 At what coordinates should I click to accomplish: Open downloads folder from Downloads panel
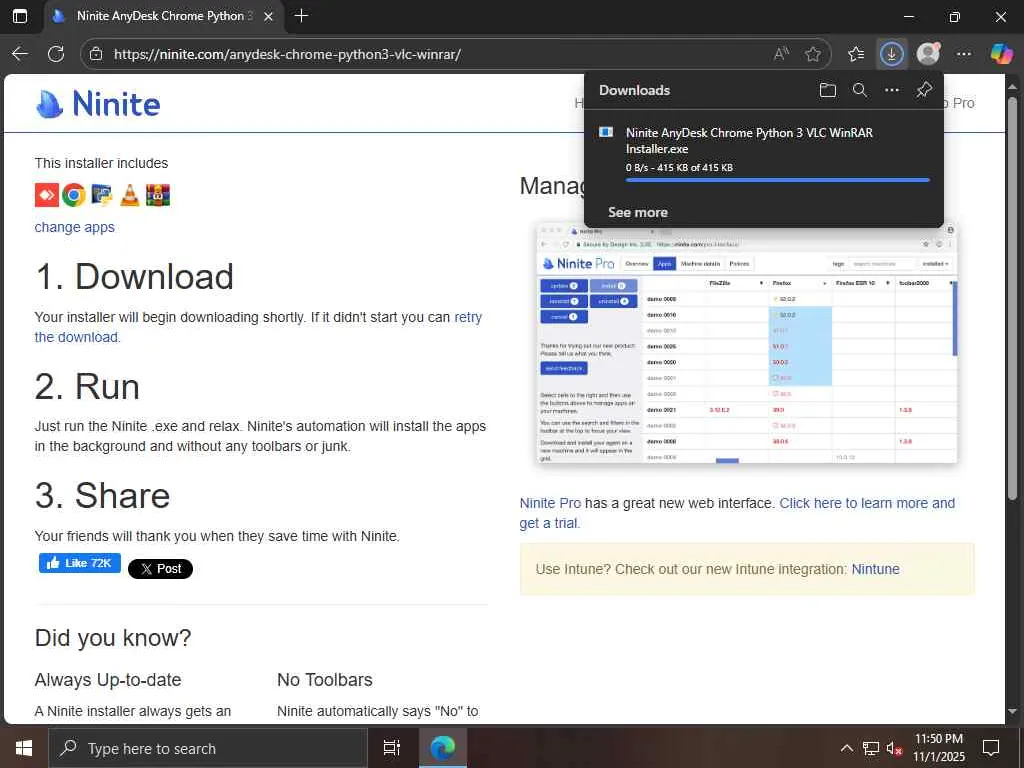(827, 90)
